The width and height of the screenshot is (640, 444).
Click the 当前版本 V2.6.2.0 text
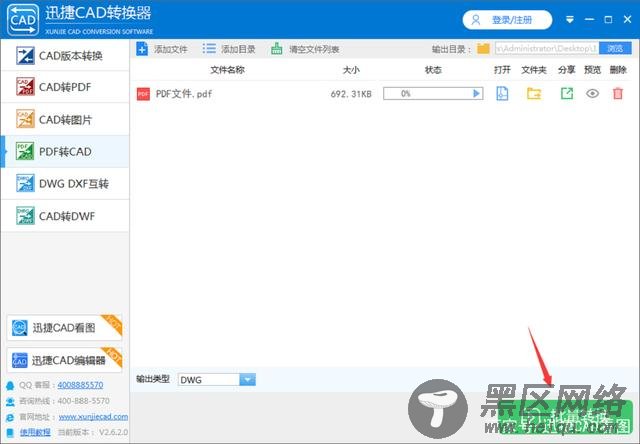tap(93, 432)
